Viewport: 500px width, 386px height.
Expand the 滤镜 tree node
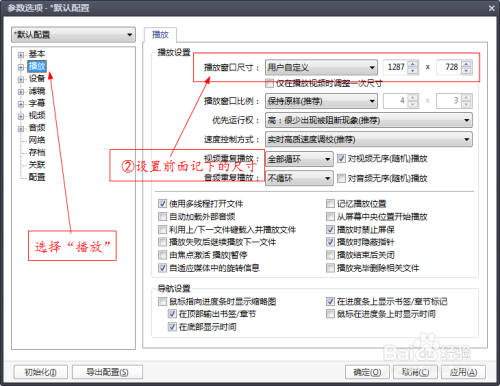21,92
